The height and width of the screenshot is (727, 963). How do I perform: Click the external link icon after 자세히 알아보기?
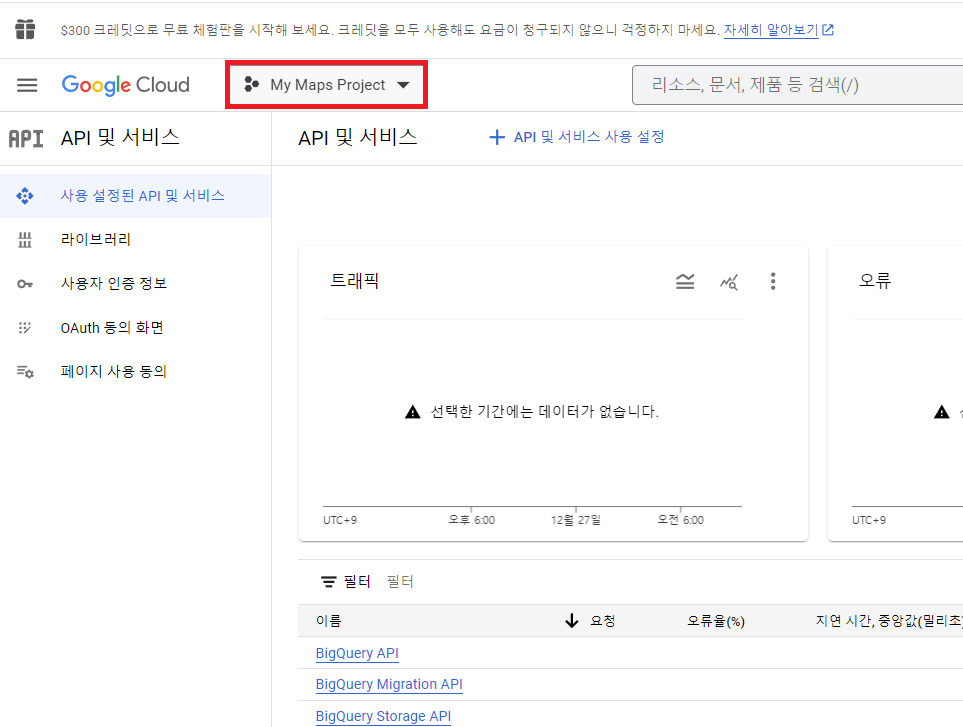(828, 29)
